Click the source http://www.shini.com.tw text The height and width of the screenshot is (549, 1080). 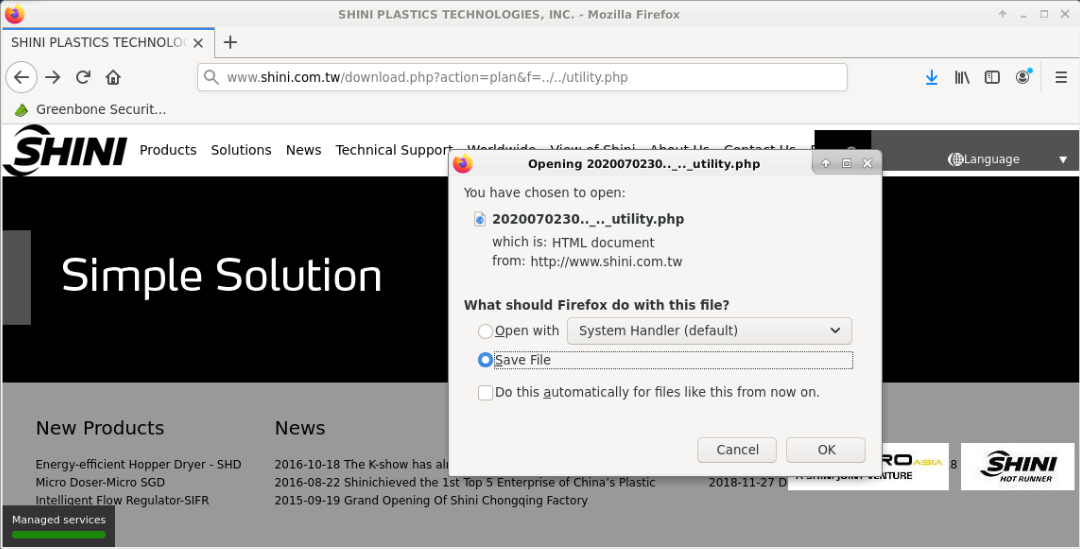606,262
